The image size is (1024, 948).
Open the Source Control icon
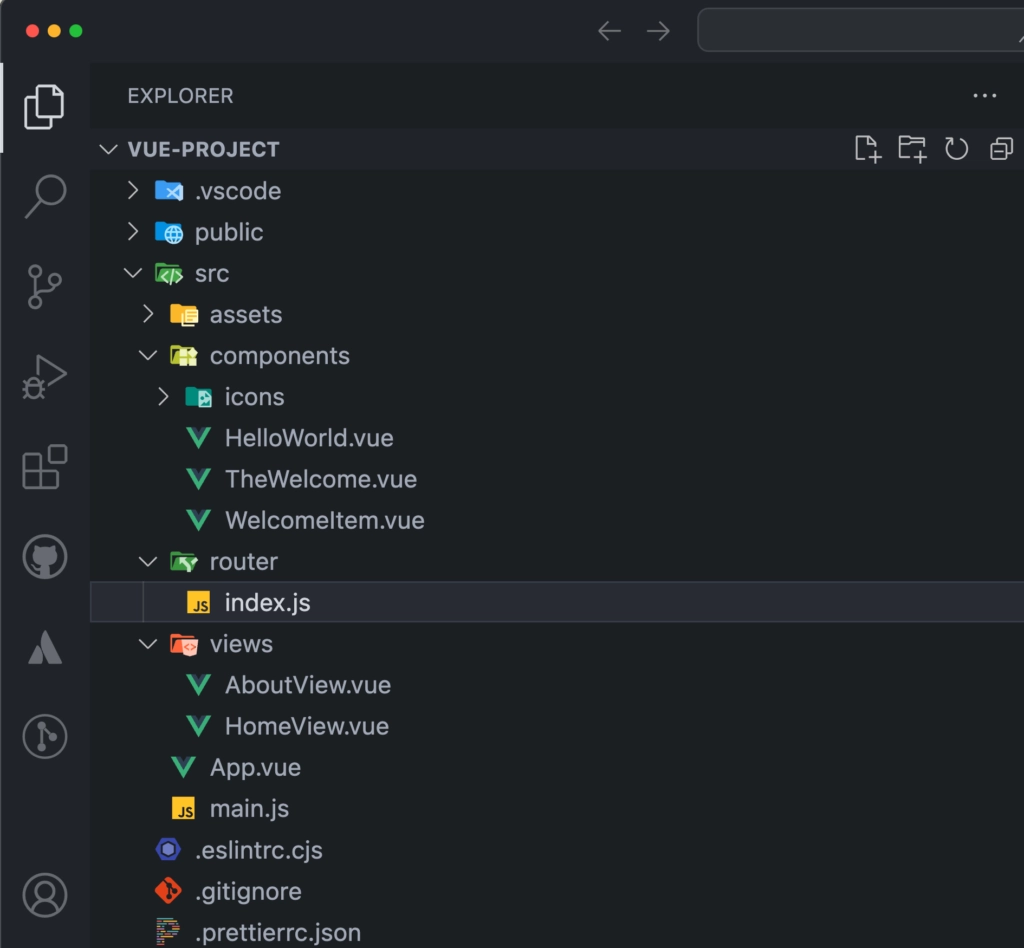[44, 287]
